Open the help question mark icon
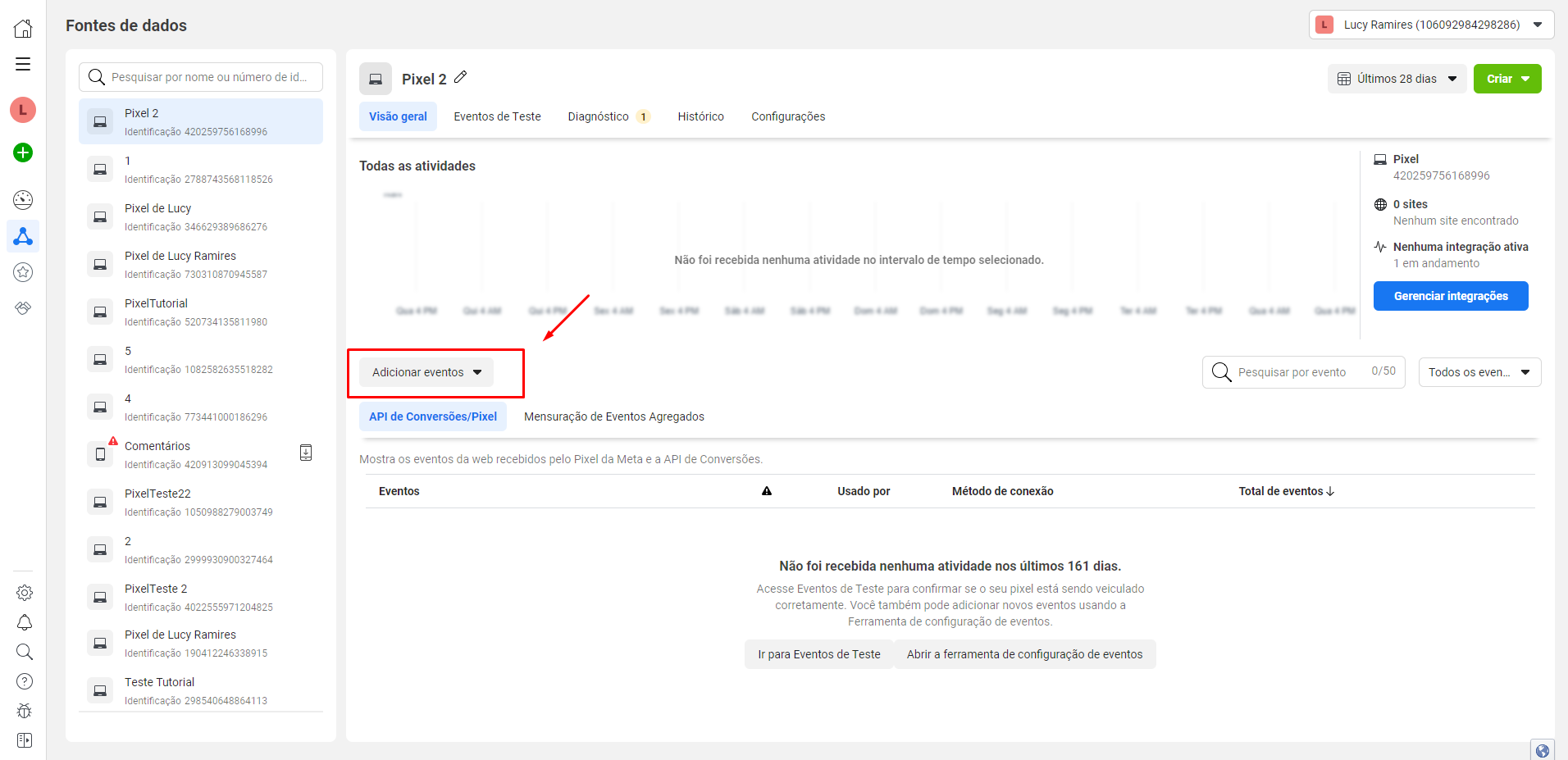Viewport: 1568px width, 760px height. tap(25, 681)
